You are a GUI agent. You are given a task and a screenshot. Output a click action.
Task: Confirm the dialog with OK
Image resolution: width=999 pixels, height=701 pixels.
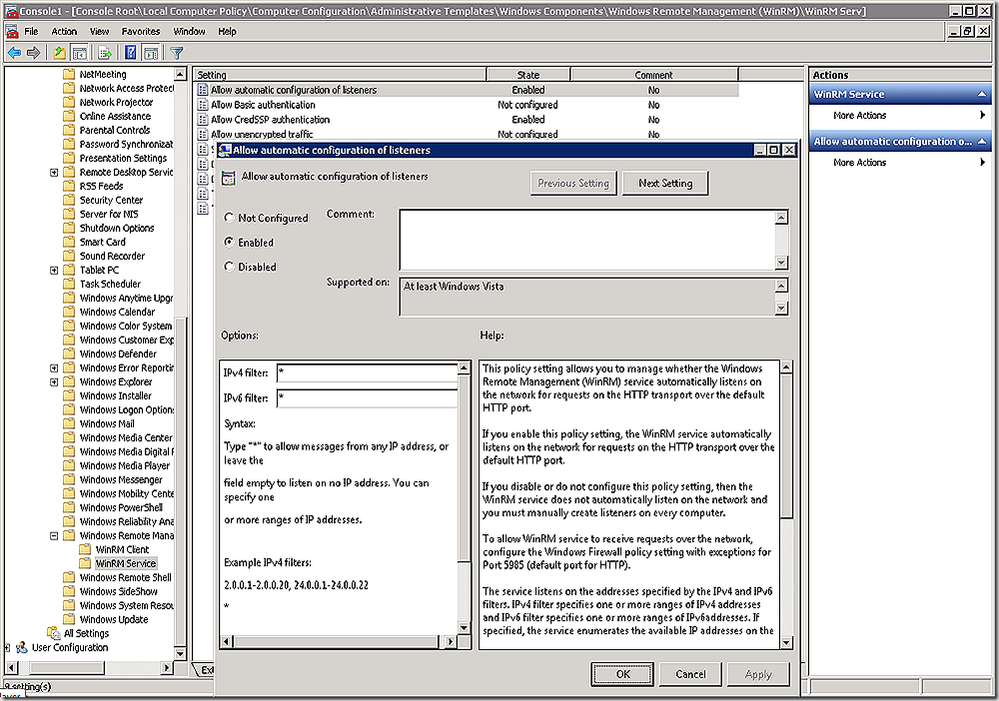pos(622,674)
